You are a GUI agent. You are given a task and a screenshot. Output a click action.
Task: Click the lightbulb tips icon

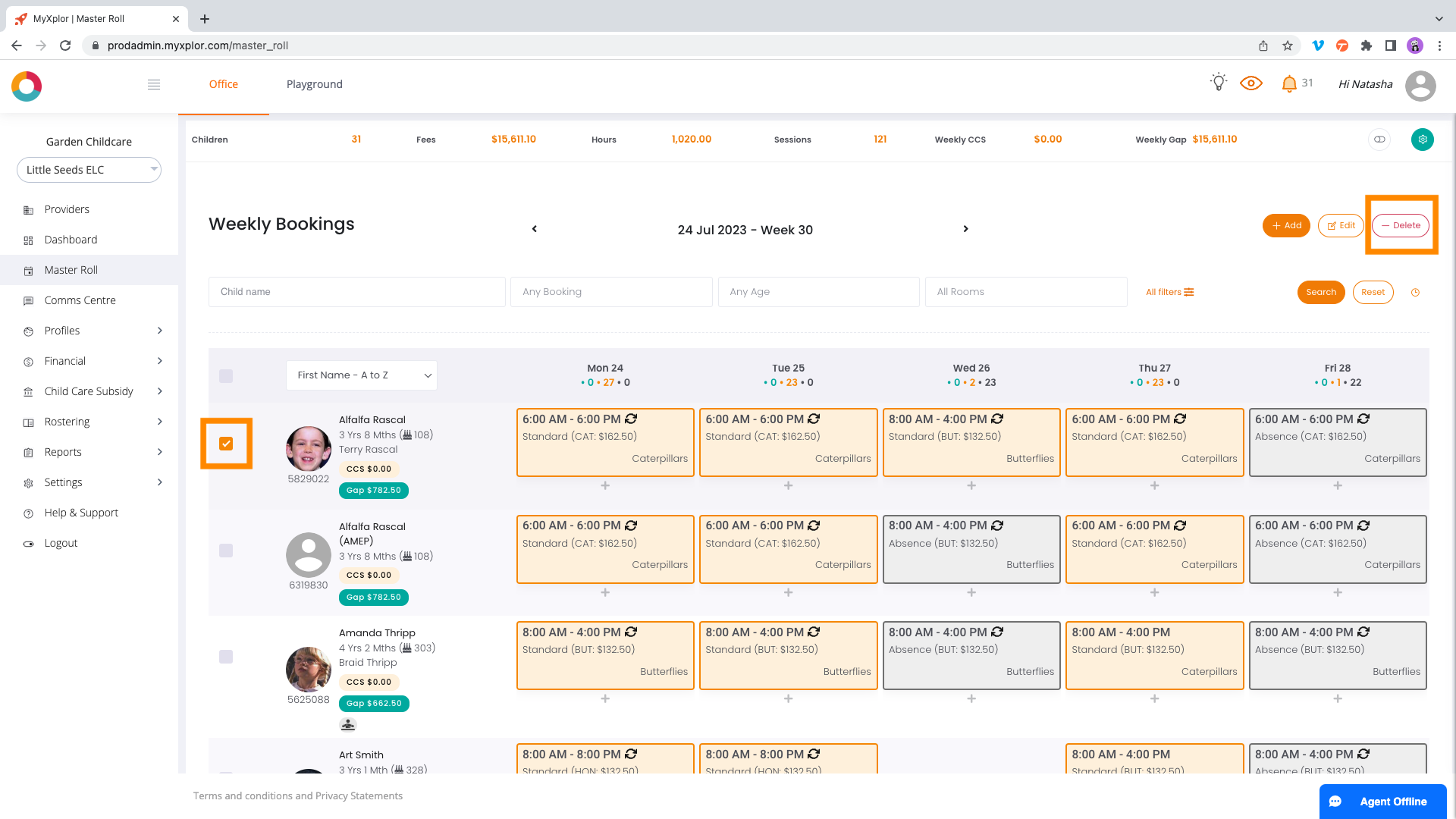click(x=1218, y=83)
